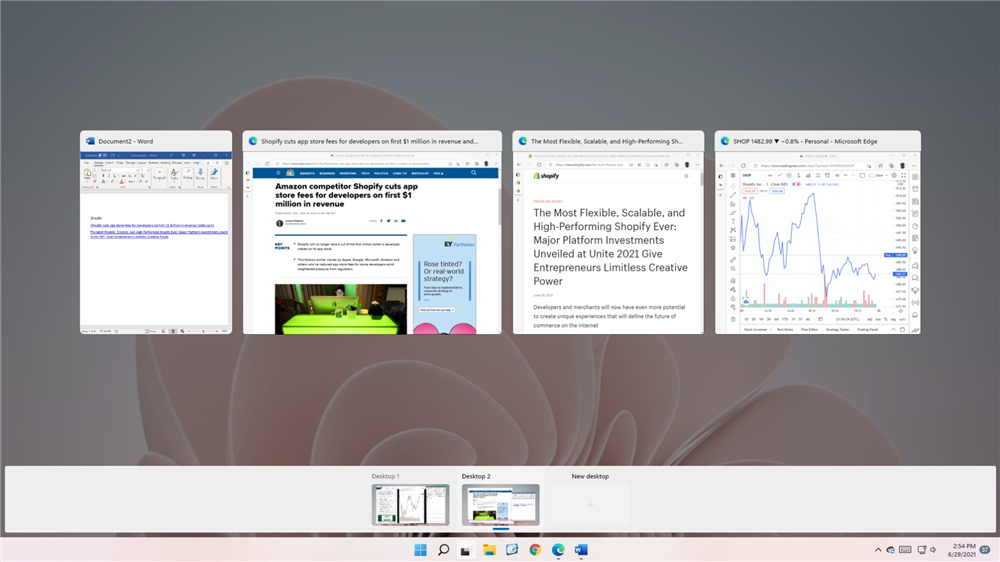Open the volume speaker tray icon
The height and width of the screenshot is (562, 1000).
pyautogui.click(x=933, y=550)
